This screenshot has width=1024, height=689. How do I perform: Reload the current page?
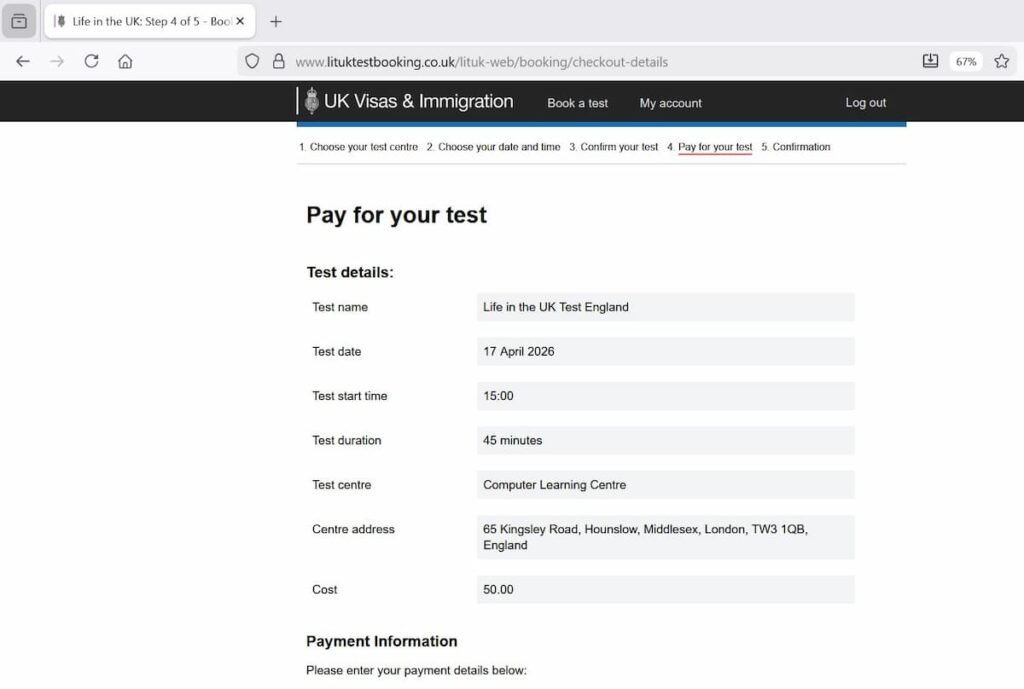91,61
